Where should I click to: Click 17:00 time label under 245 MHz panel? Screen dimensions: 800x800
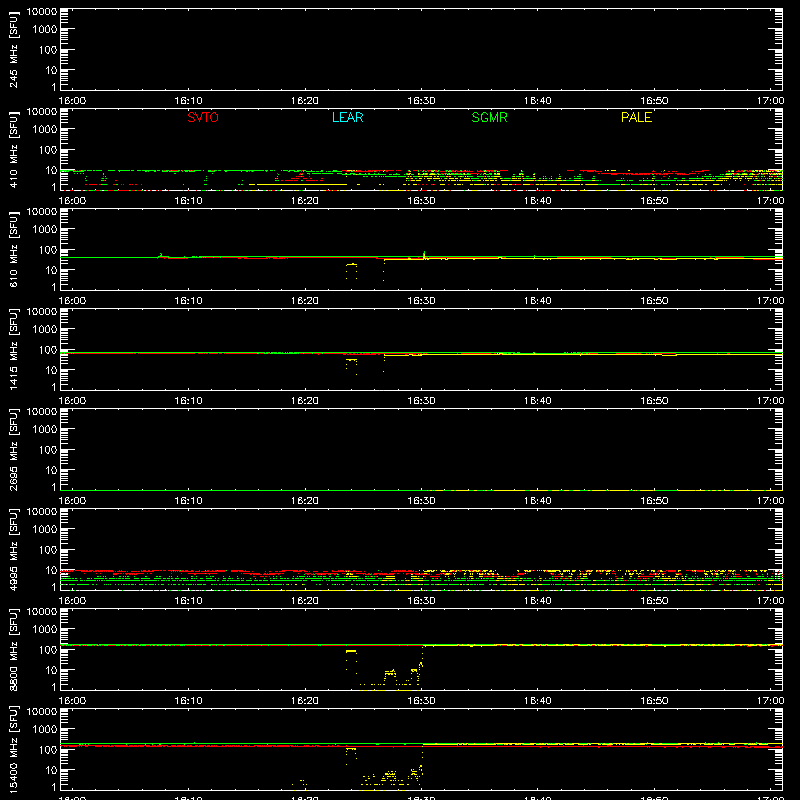tap(770, 101)
